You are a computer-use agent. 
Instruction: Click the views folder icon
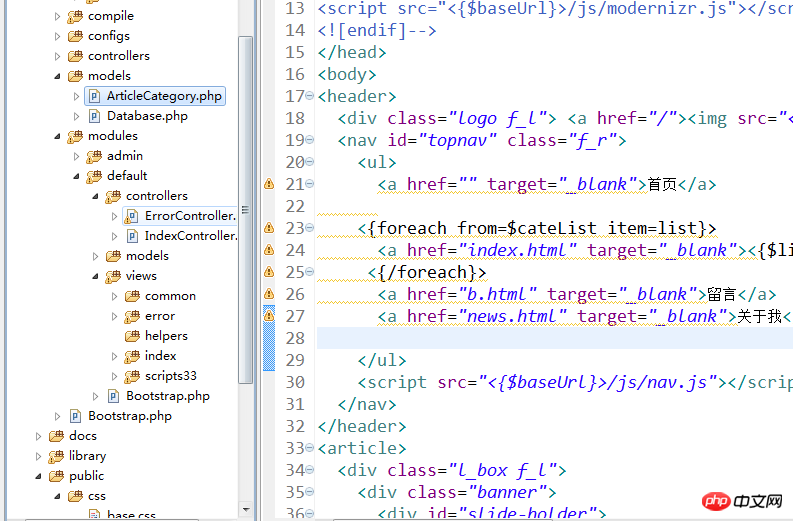pos(113,276)
